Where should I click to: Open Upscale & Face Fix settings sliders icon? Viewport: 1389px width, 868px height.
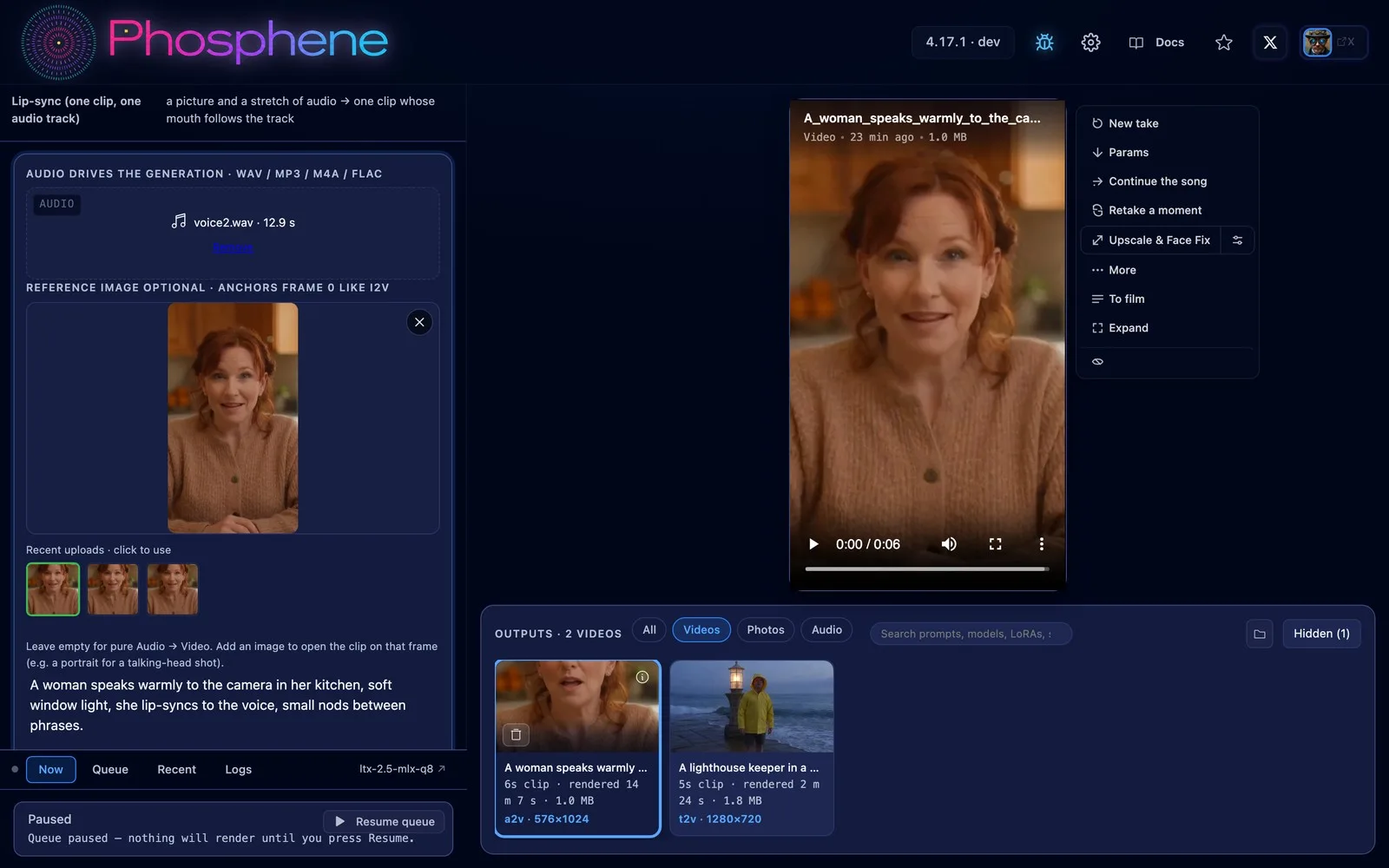(1237, 240)
